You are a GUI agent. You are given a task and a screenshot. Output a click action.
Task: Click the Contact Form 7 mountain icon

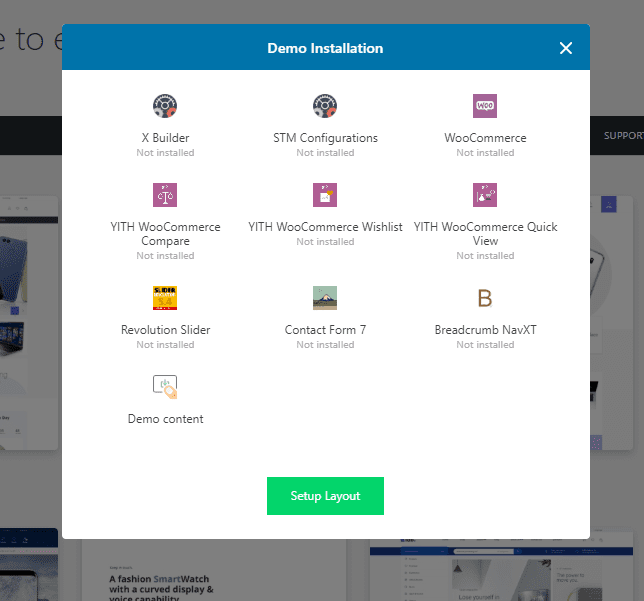pos(325,298)
